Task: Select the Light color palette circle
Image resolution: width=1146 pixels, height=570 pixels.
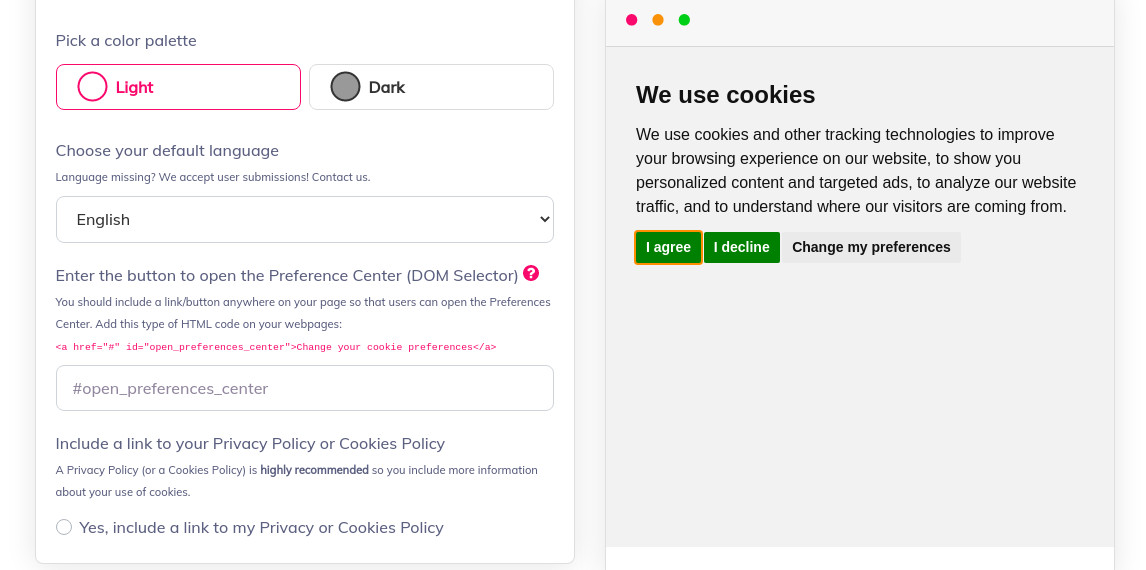Action: point(93,87)
